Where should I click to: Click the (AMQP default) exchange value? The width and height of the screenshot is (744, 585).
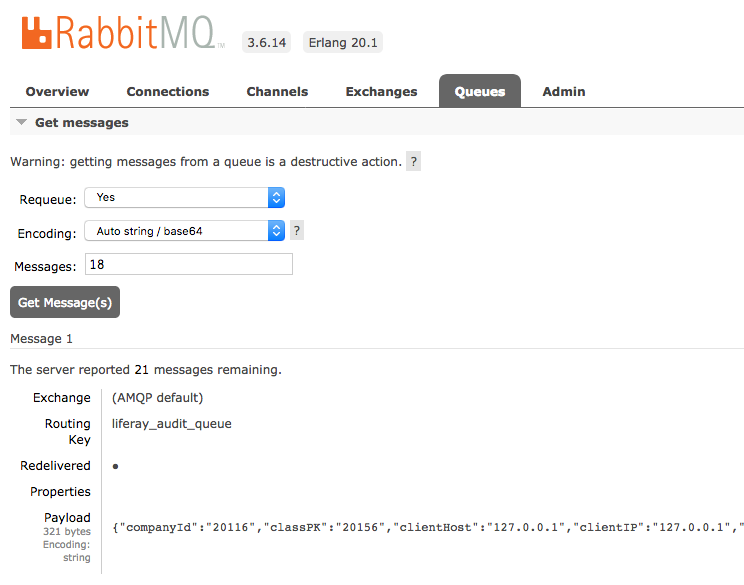158,398
